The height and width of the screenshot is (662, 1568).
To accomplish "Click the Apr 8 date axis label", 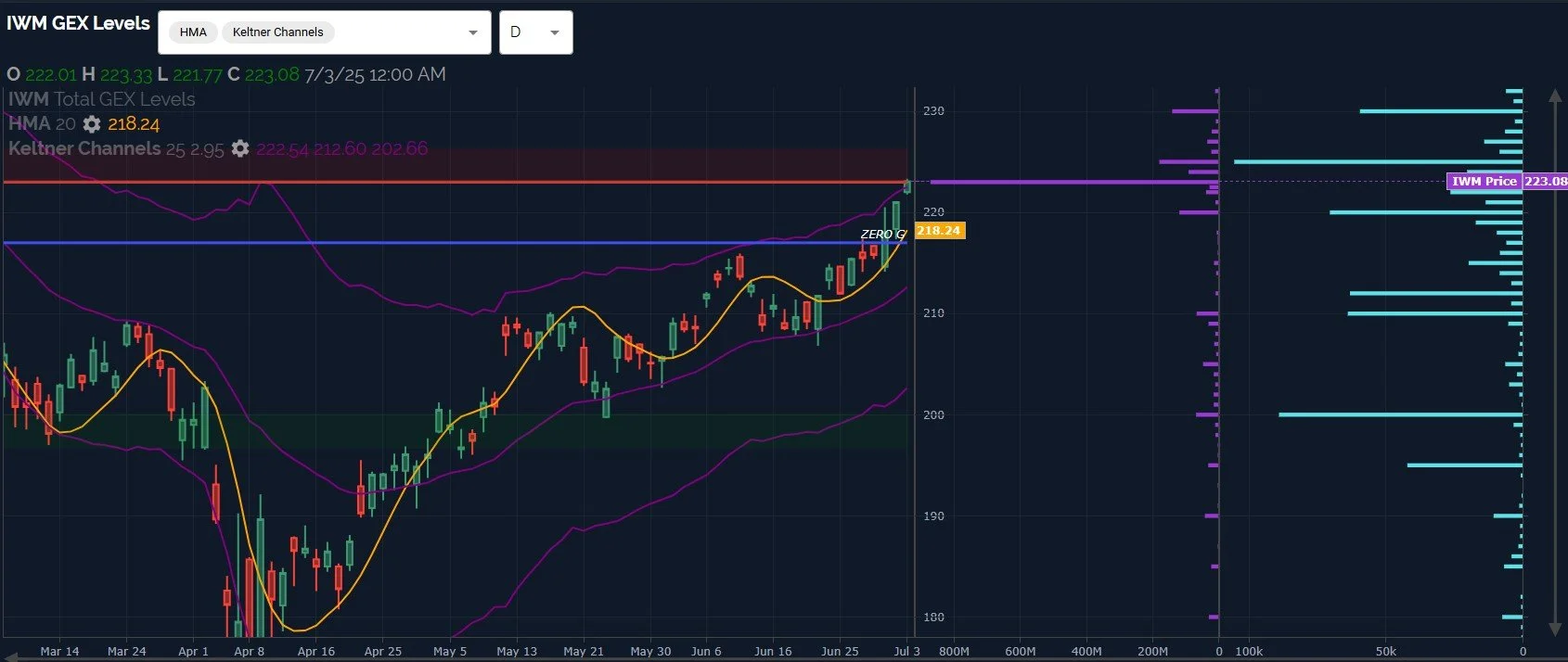I will [249, 652].
